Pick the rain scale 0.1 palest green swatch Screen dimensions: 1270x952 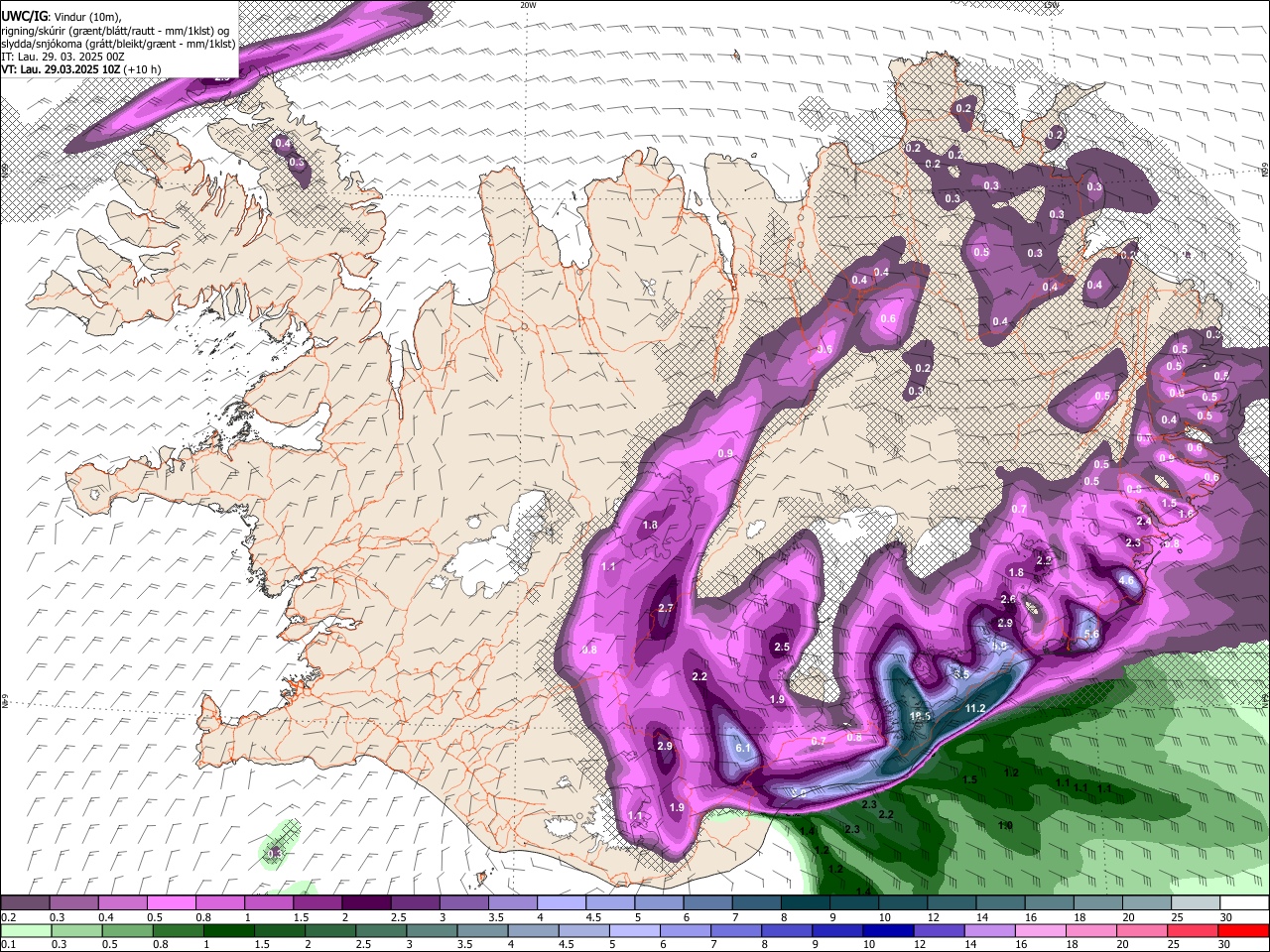click(x=26, y=930)
